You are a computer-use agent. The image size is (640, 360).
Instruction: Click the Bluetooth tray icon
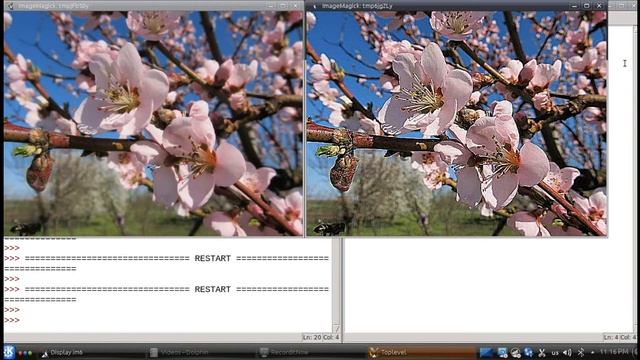581,352
